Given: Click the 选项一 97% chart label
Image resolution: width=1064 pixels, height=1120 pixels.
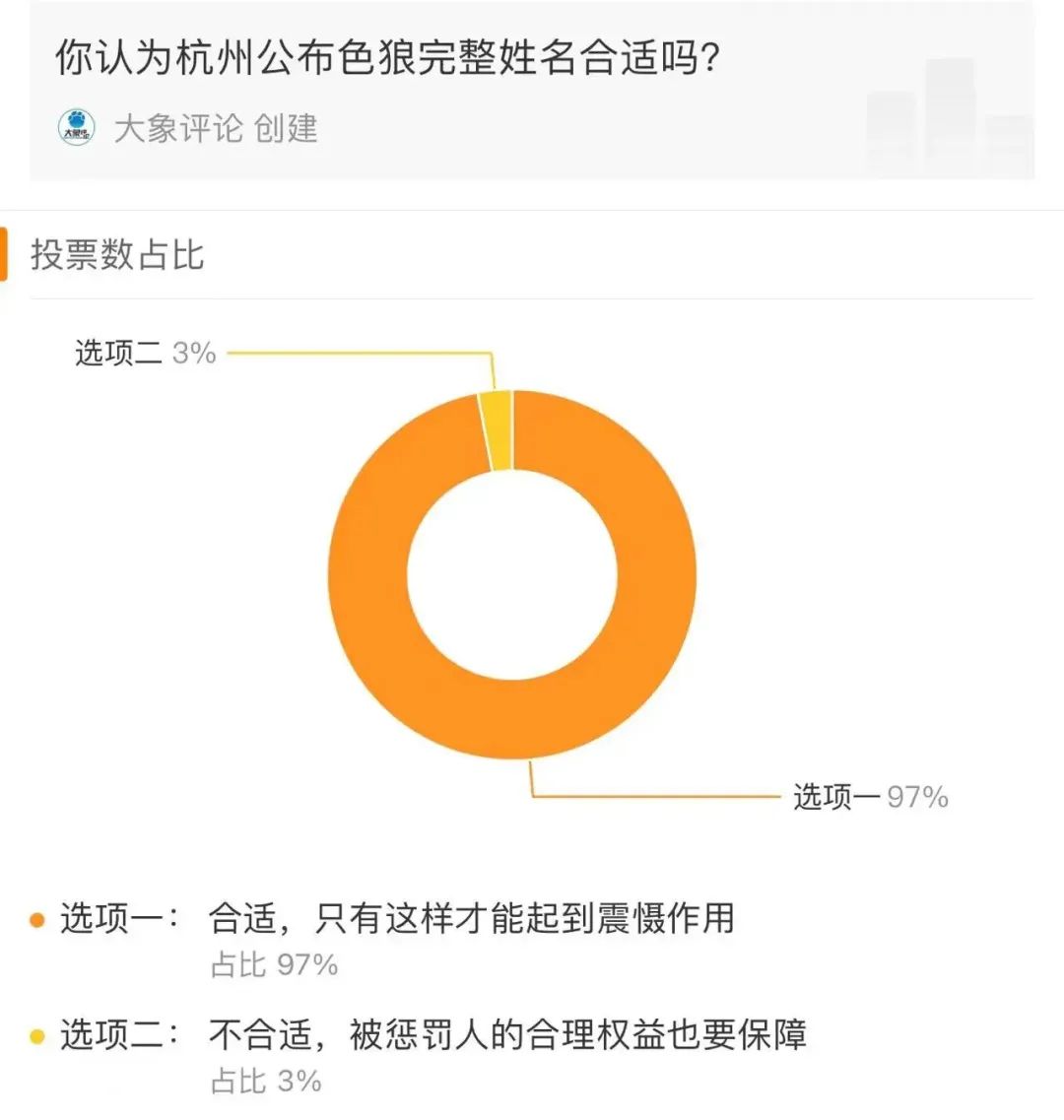Looking at the screenshot, I should 870,796.
